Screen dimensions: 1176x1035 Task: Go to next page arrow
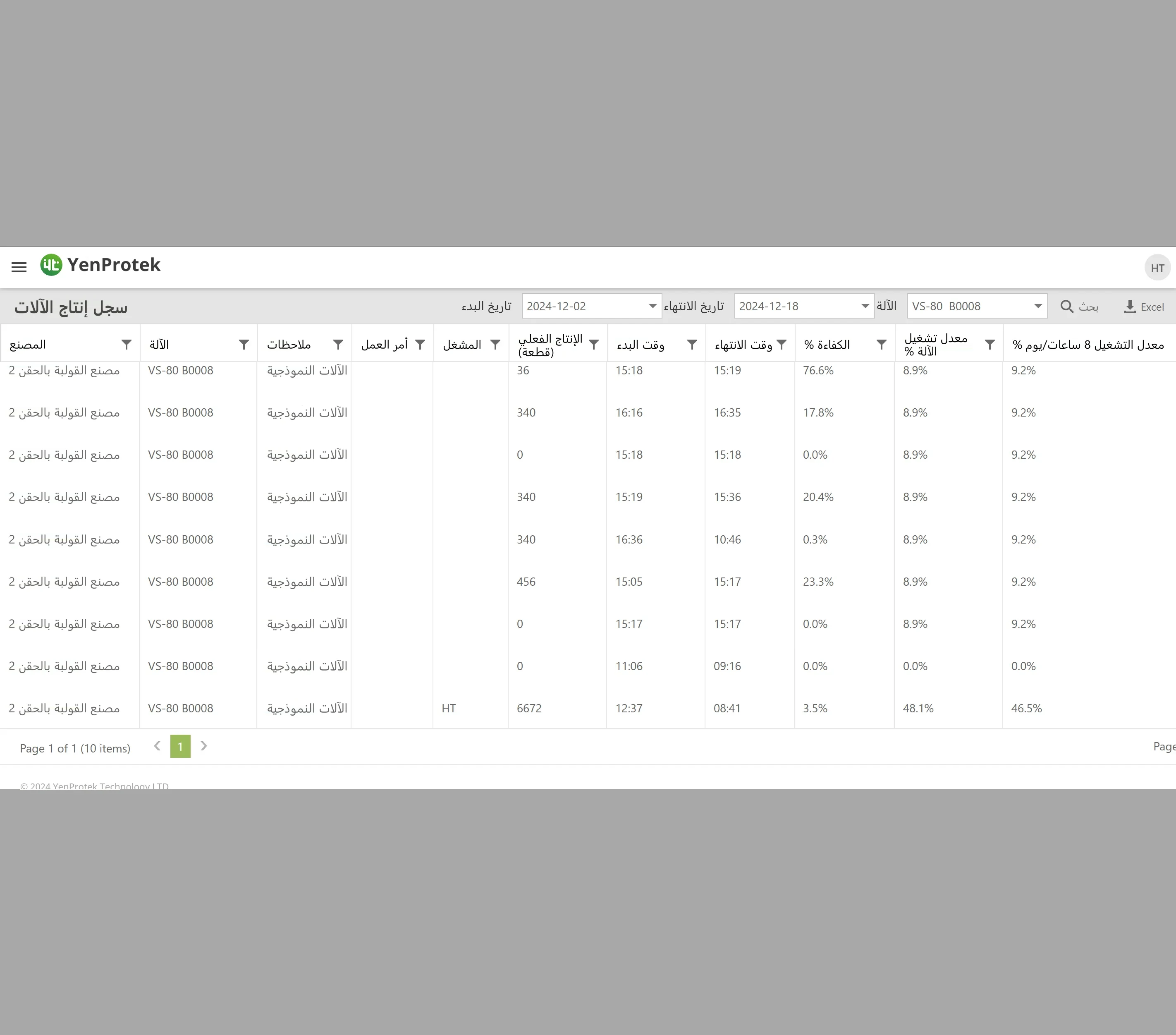coord(204,746)
